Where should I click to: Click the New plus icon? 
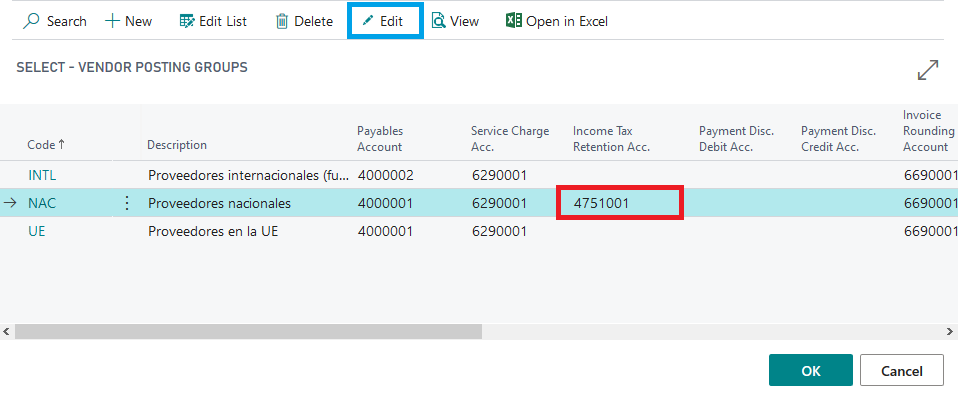112,21
